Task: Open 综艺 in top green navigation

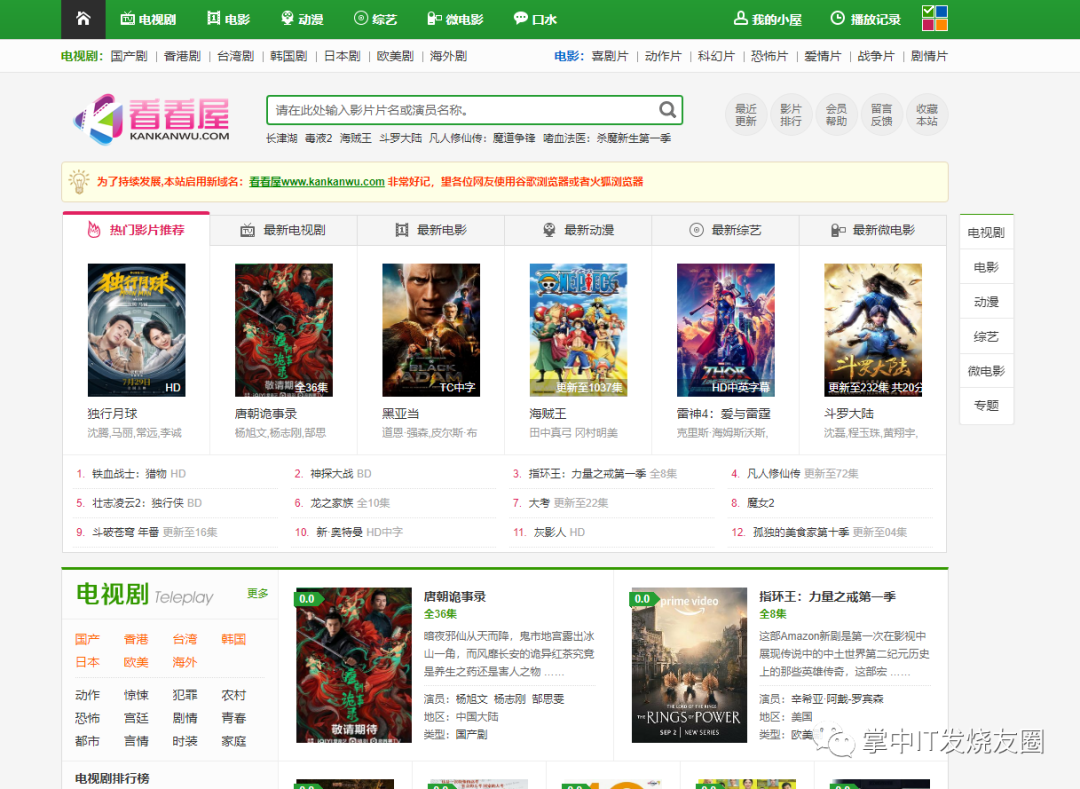Action: point(375,19)
